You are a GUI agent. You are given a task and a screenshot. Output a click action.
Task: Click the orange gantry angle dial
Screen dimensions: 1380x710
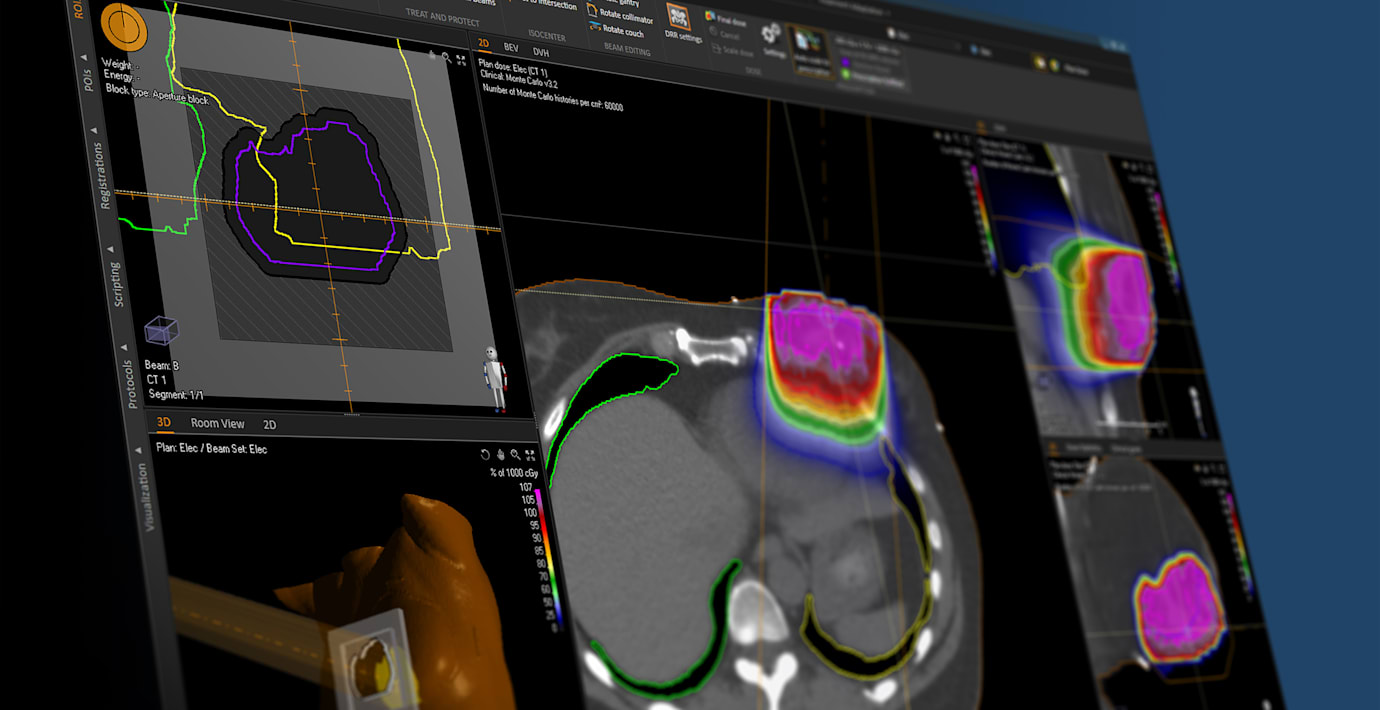123,27
